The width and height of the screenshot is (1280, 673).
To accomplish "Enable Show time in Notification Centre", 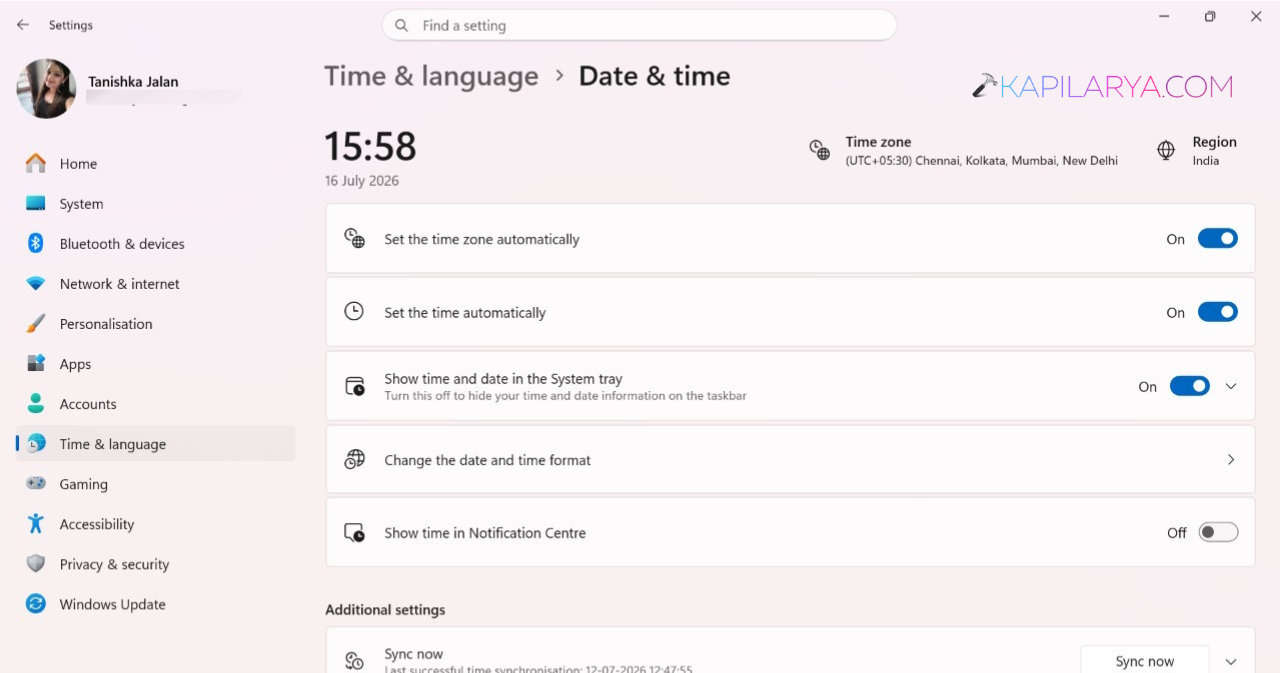I will pos(1218,533).
